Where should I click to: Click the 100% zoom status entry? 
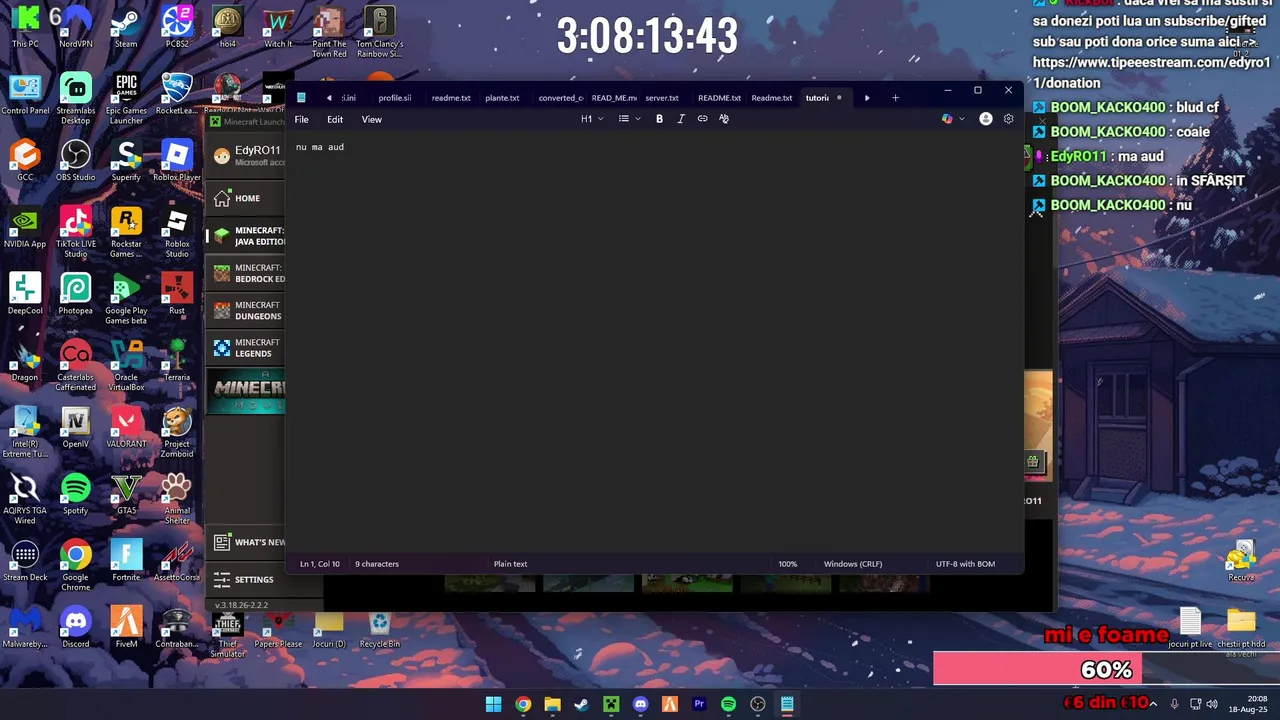(788, 564)
